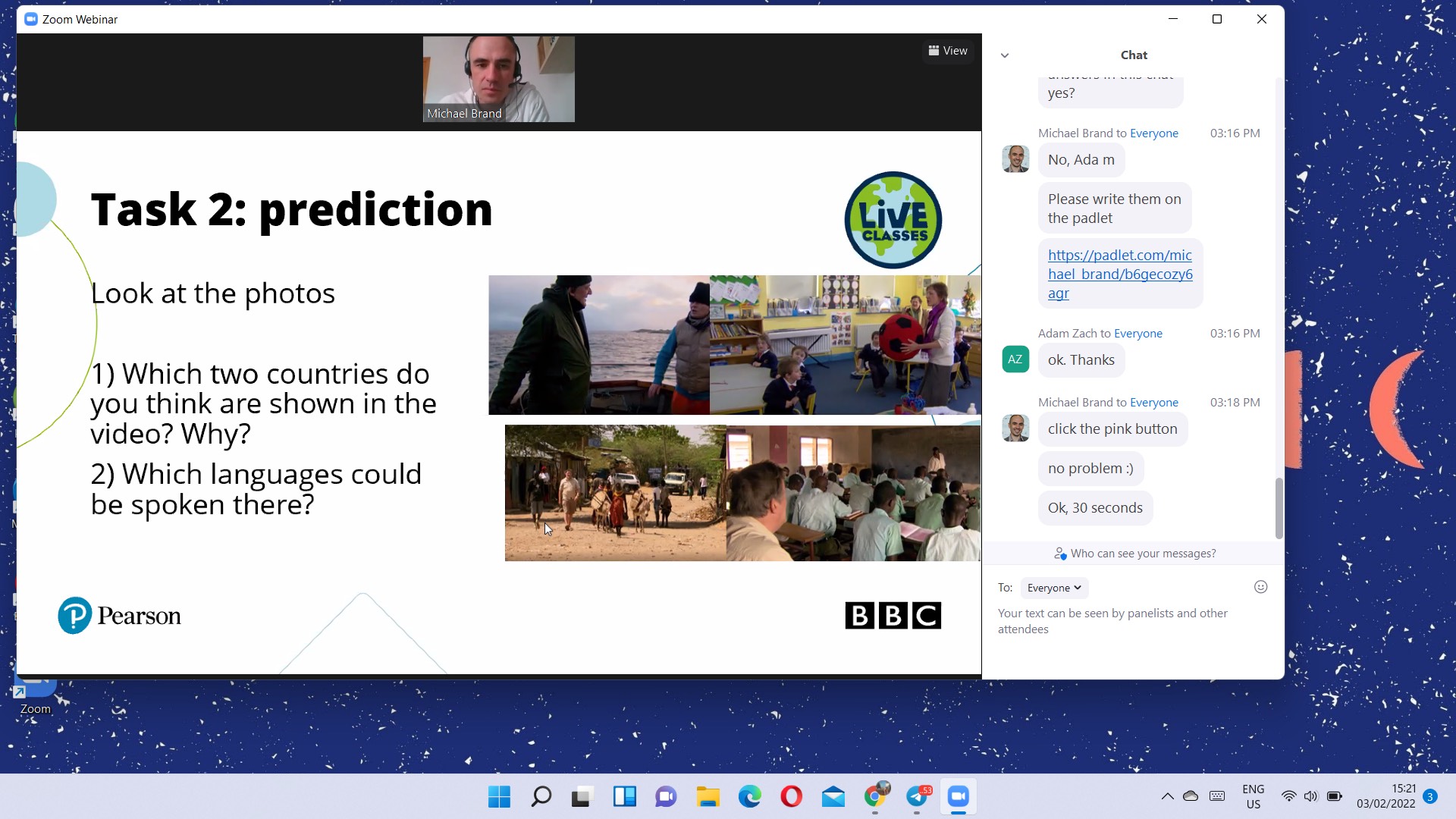The height and width of the screenshot is (819, 1456).
Task: Open the volume control in tray
Action: coord(1310,796)
